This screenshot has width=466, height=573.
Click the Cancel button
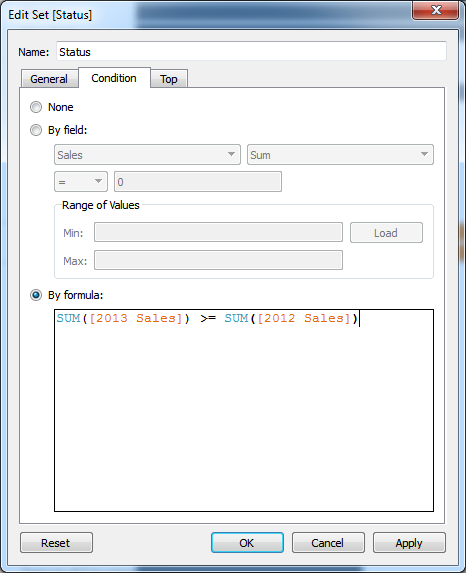328,543
